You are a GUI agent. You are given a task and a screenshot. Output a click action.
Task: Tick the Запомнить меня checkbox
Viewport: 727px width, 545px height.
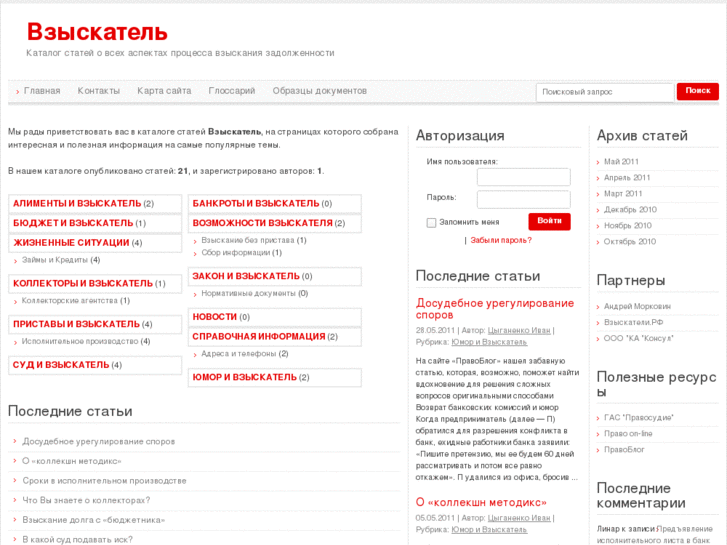coord(431,223)
